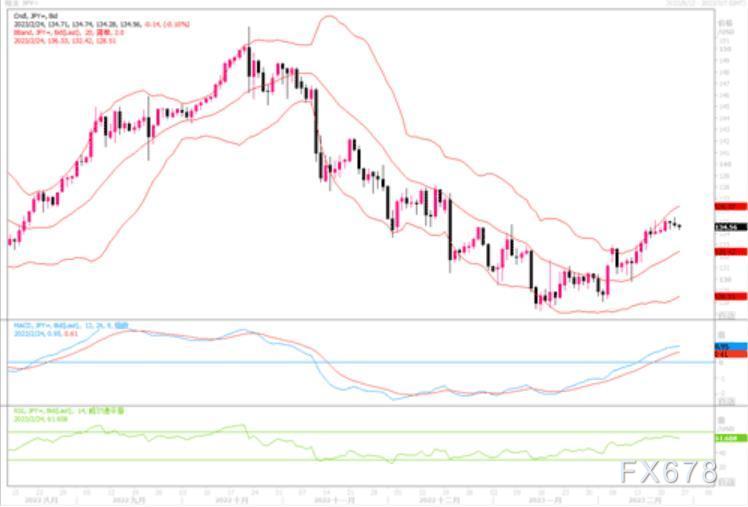The height and width of the screenshot is (507, 748).
Task: Click the lower green RSI oversold line
Action: [361, 460]
